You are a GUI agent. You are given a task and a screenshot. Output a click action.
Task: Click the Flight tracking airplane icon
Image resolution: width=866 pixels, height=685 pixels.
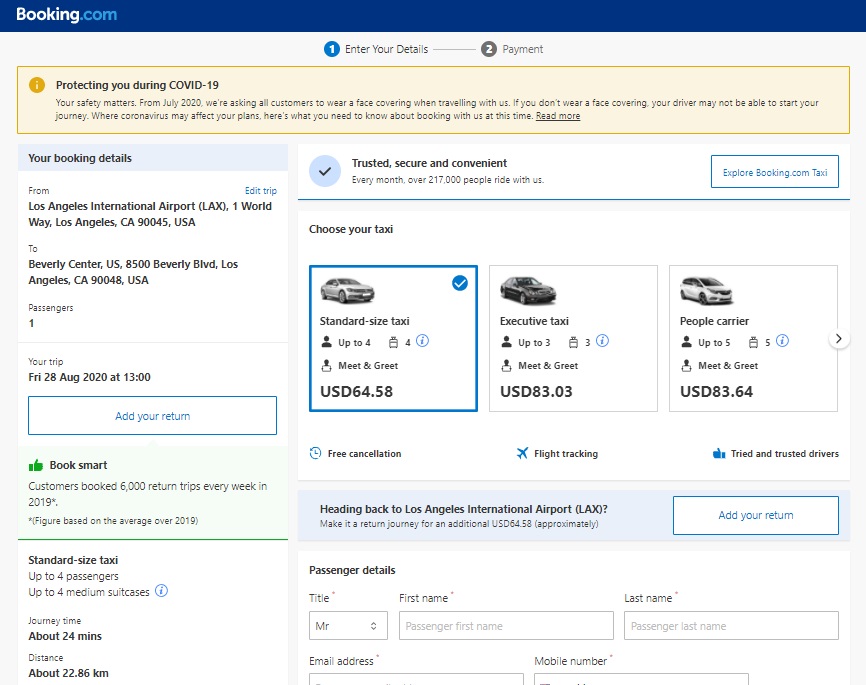click(x=522, y=454)
